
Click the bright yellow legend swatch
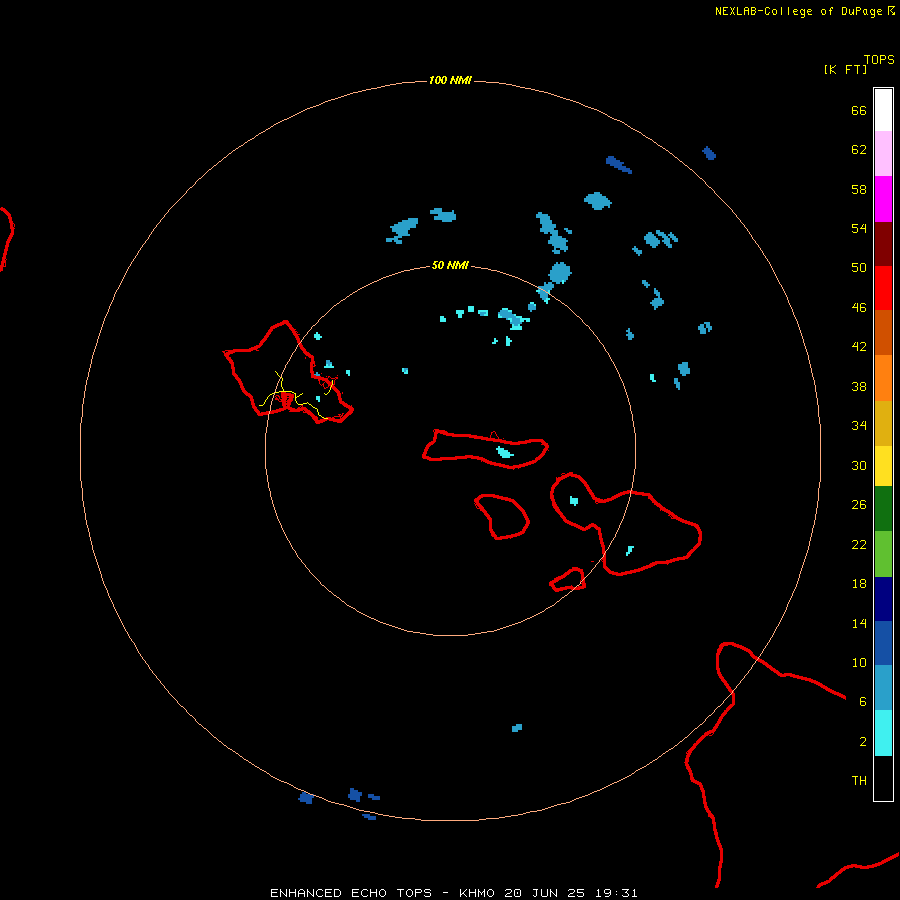(x=883, y=465)
